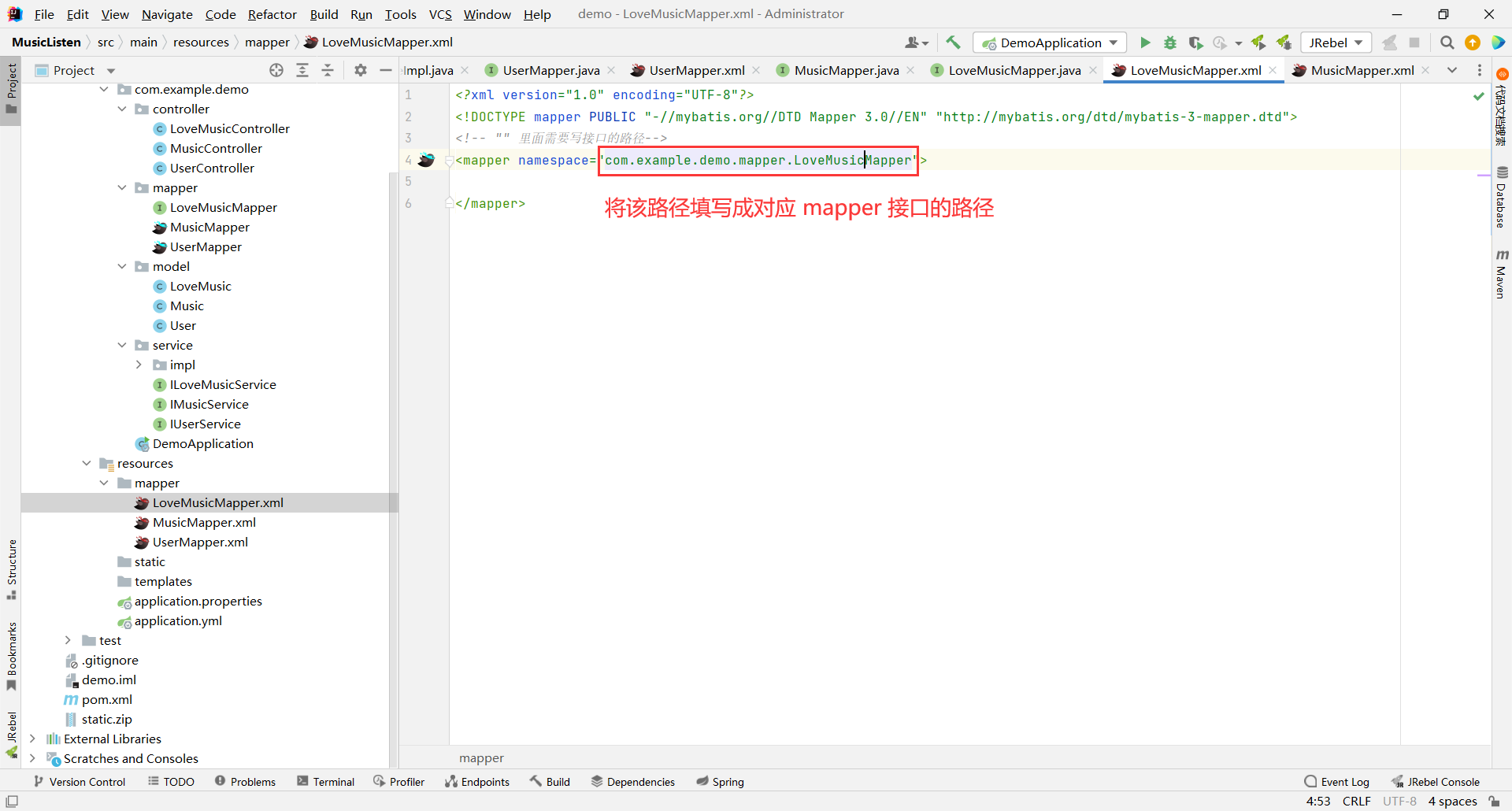Expand the impl folder

click(139, 365)
